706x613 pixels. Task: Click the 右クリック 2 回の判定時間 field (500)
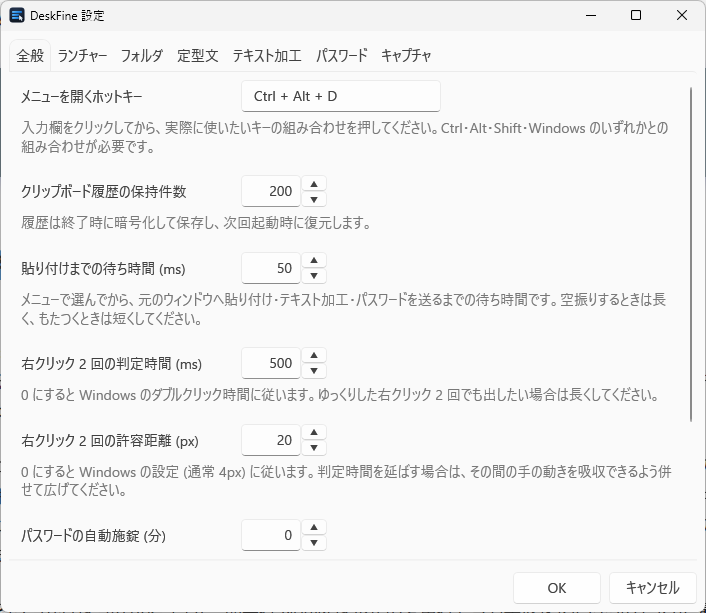click(x=271, y=363)
